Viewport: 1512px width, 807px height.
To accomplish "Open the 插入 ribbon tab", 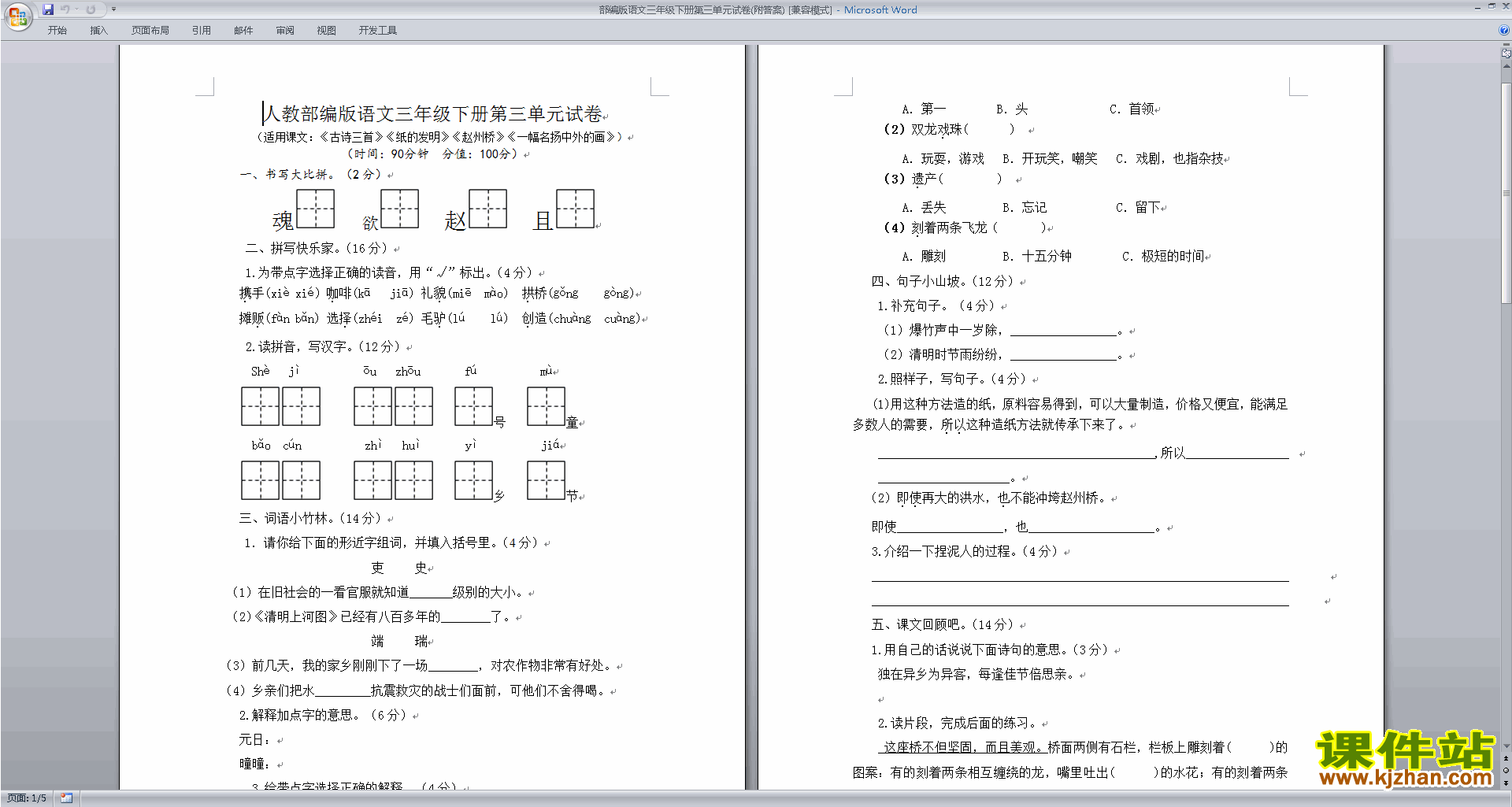I will pos(98,31).
